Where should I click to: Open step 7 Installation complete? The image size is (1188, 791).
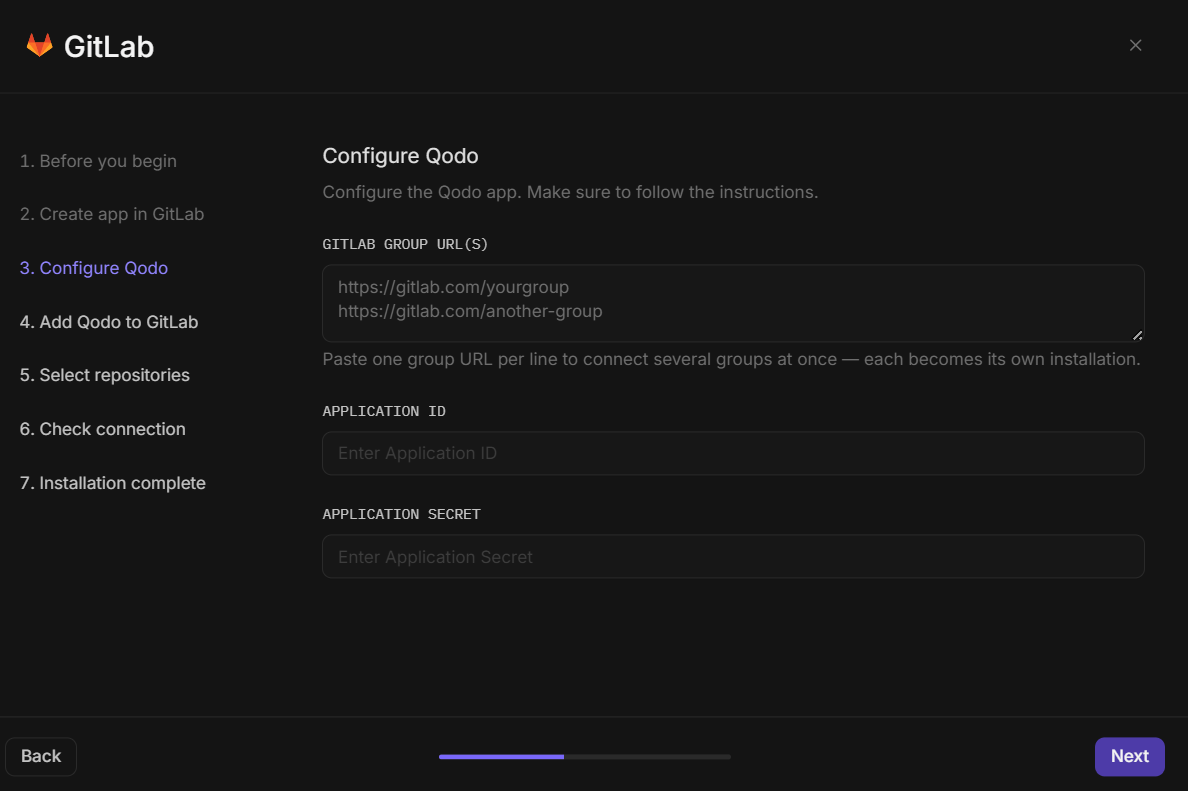click(113, 483)
